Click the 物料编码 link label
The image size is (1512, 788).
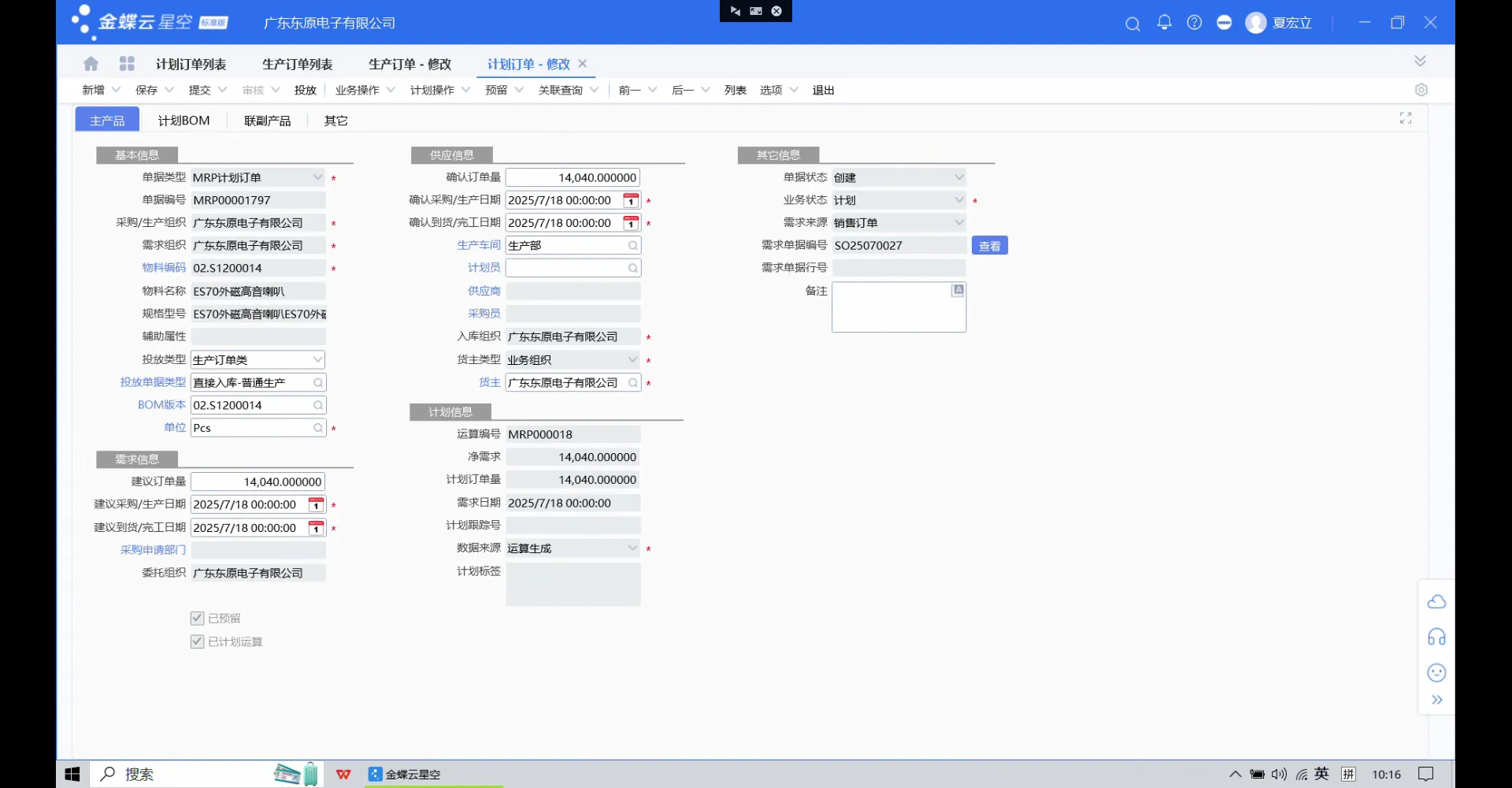tap(164, 268)
